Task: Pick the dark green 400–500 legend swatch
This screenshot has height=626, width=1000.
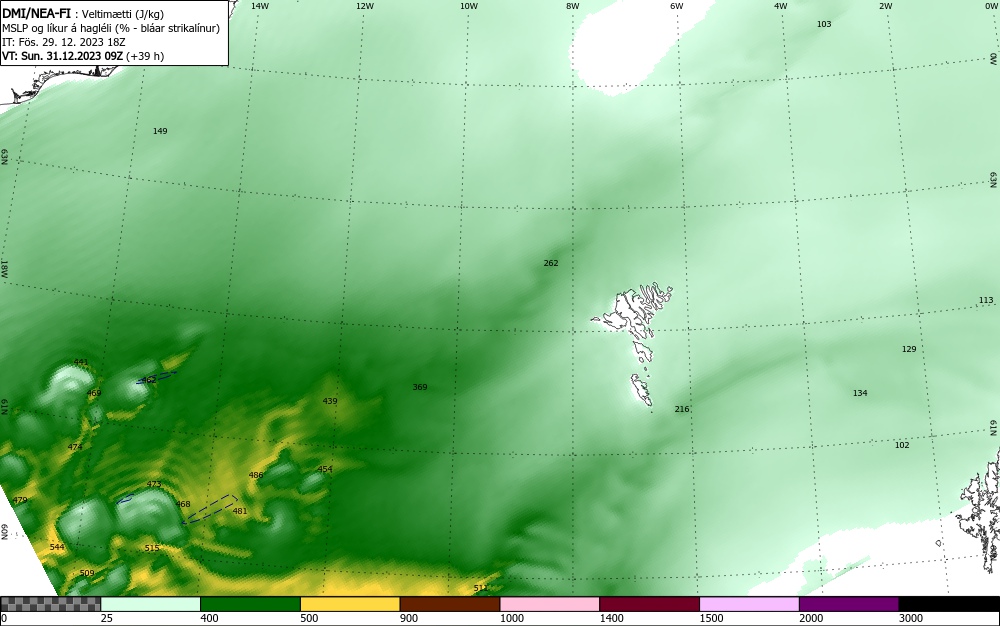Action: [250, 604]
